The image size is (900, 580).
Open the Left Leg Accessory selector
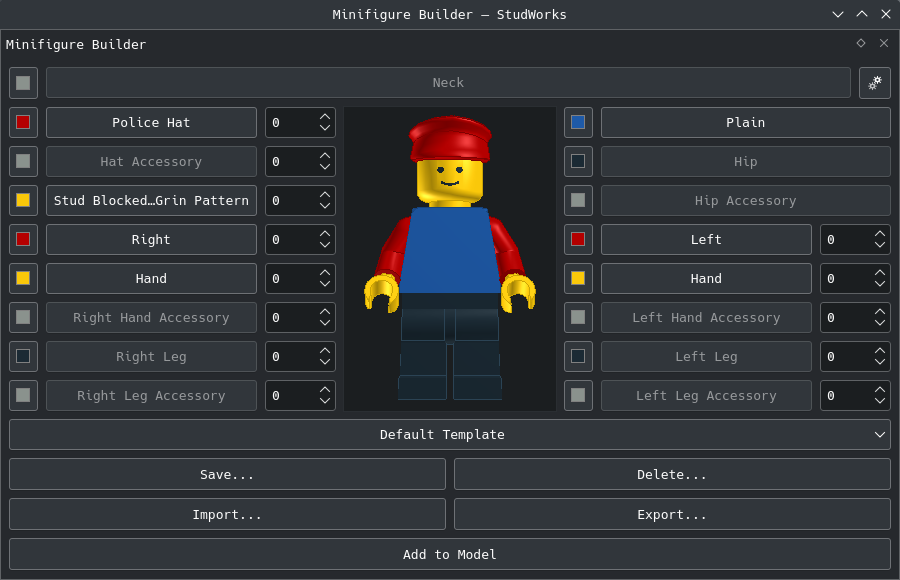[706, 396]
